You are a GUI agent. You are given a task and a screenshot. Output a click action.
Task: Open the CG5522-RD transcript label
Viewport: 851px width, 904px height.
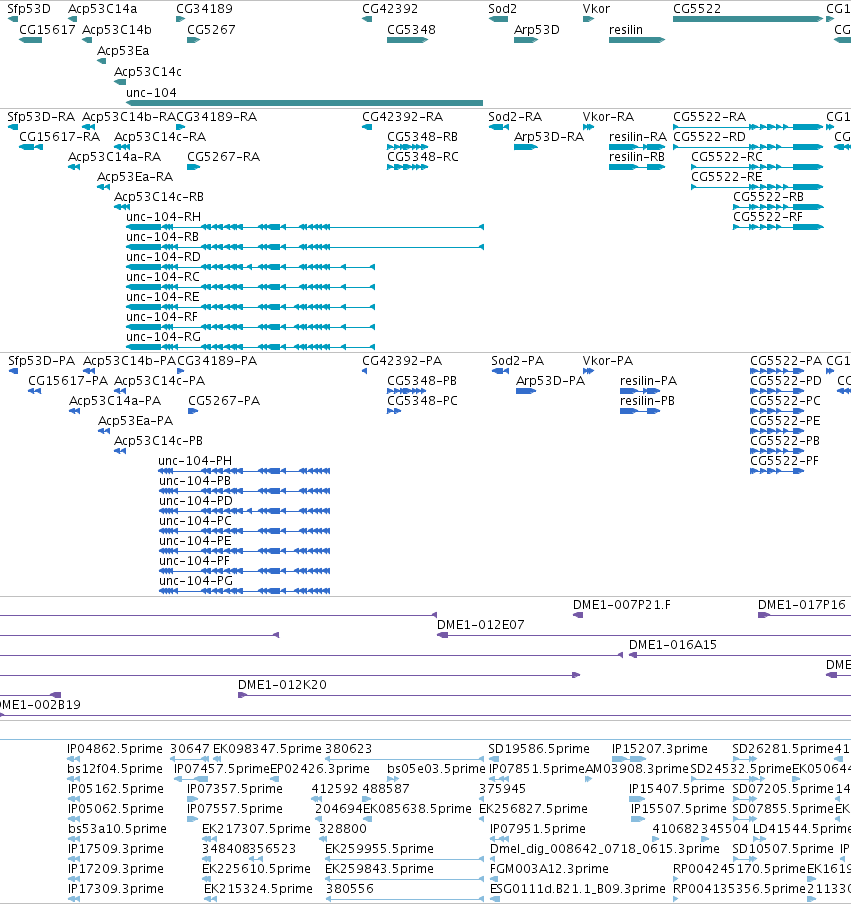pyautogui.click(x=709, y=137)
